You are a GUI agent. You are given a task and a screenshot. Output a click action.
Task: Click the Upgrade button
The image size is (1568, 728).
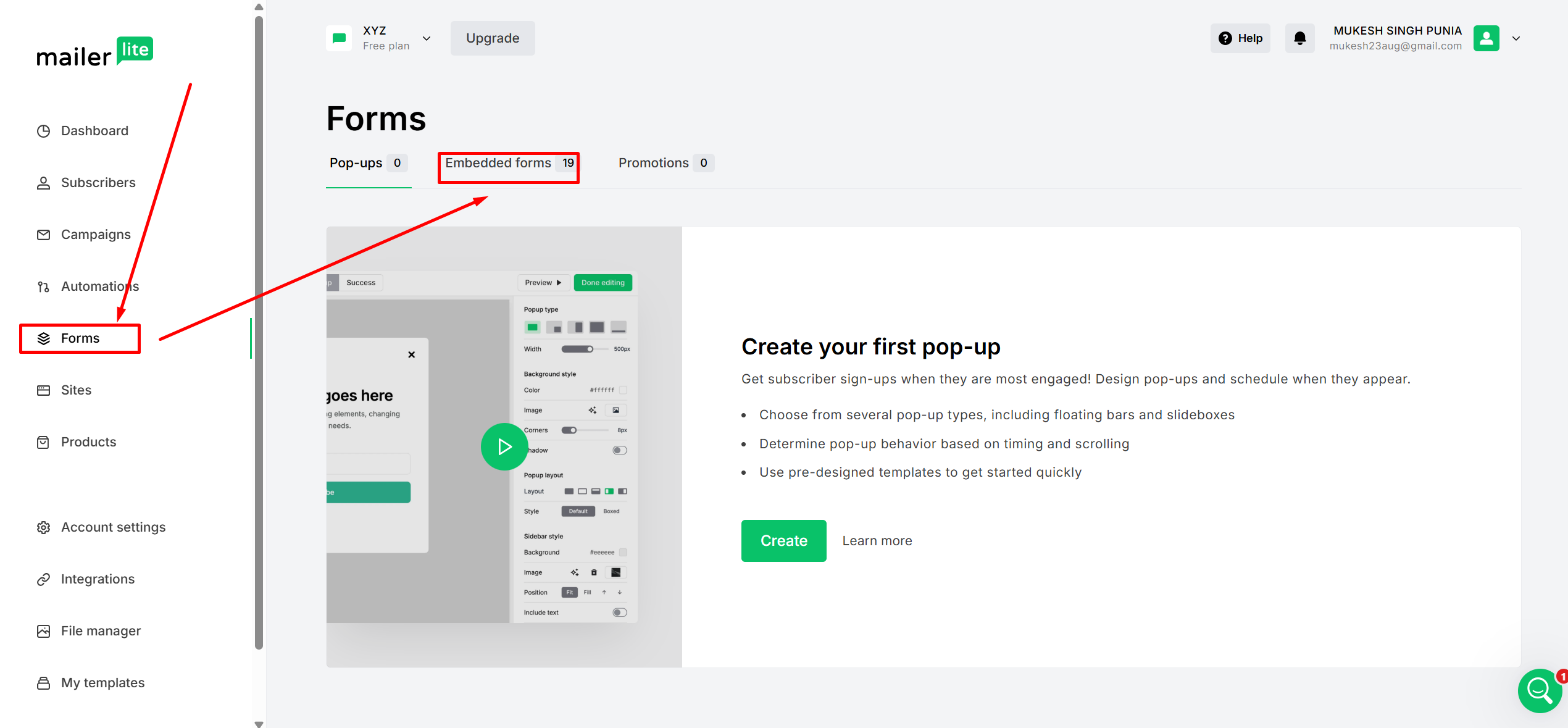492,38
